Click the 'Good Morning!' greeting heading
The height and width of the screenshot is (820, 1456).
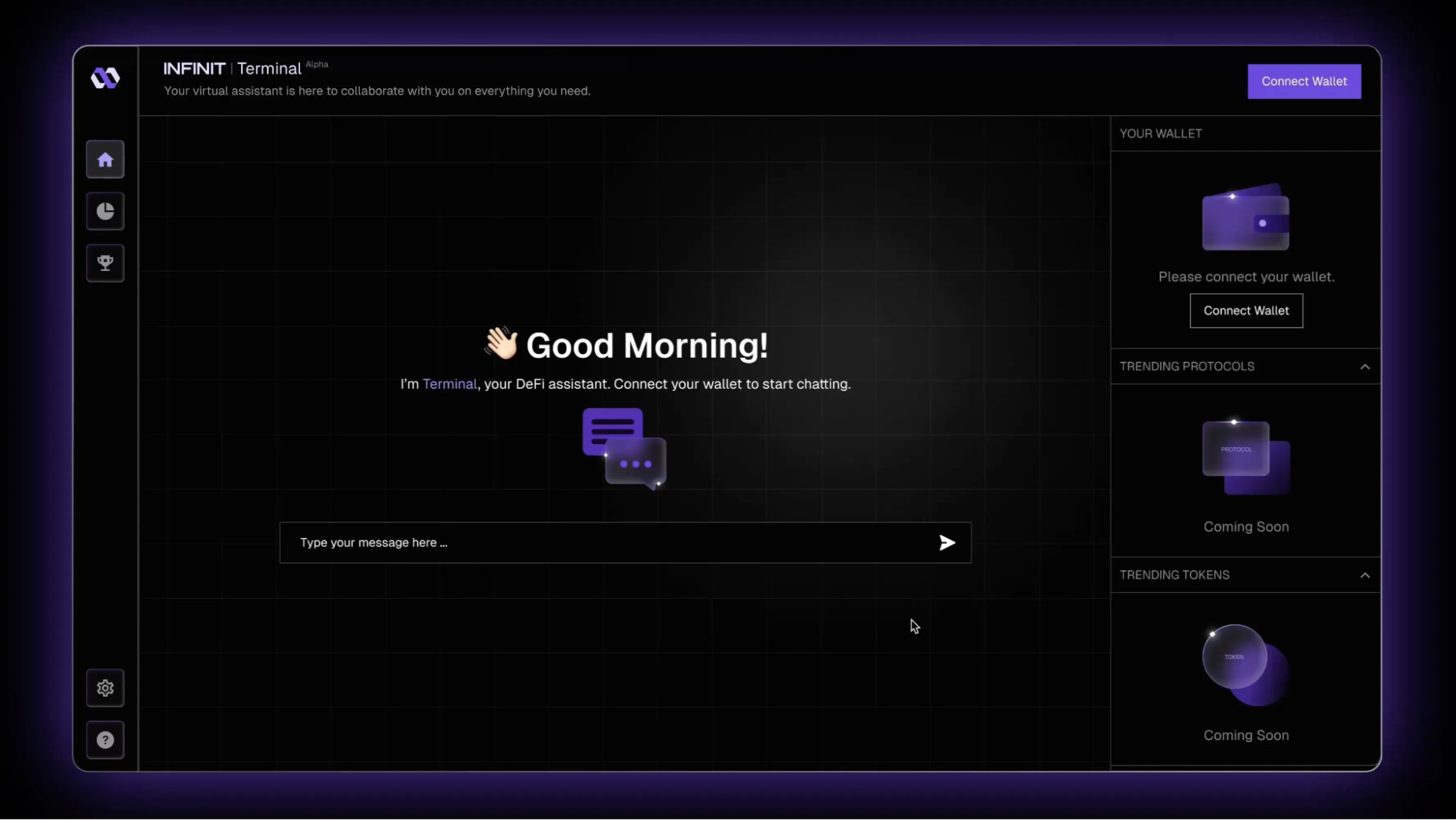647,345
